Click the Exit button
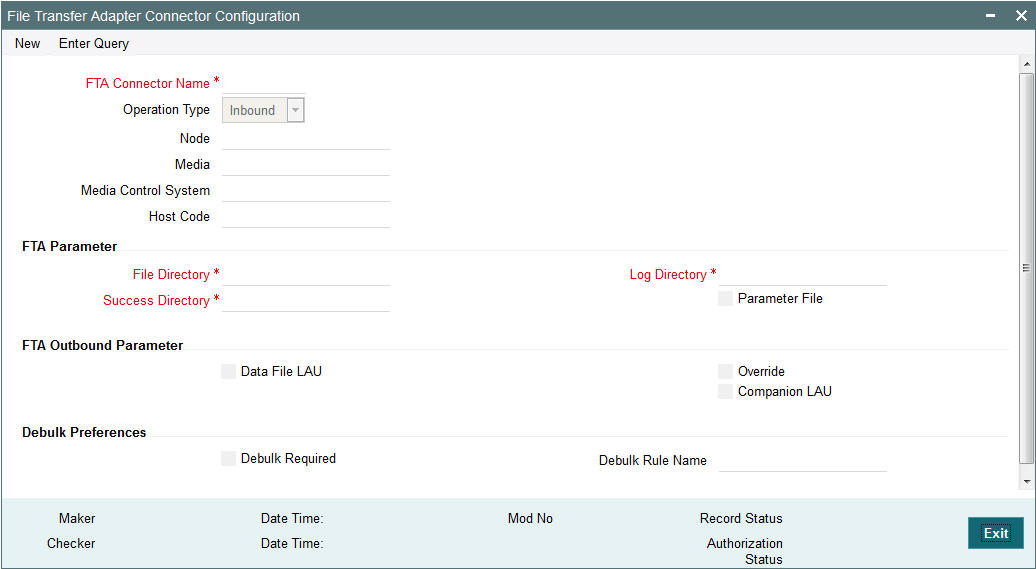The image size is (1036, 569). [x=996, y=533]
